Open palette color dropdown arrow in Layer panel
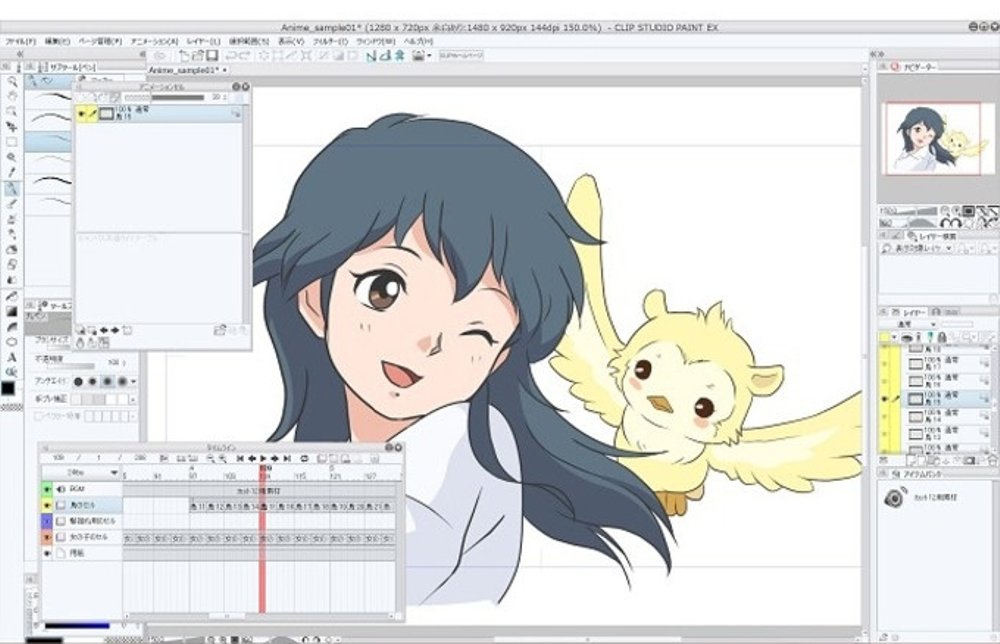This screenshot has width=1000, height=644. pos(894,337)
